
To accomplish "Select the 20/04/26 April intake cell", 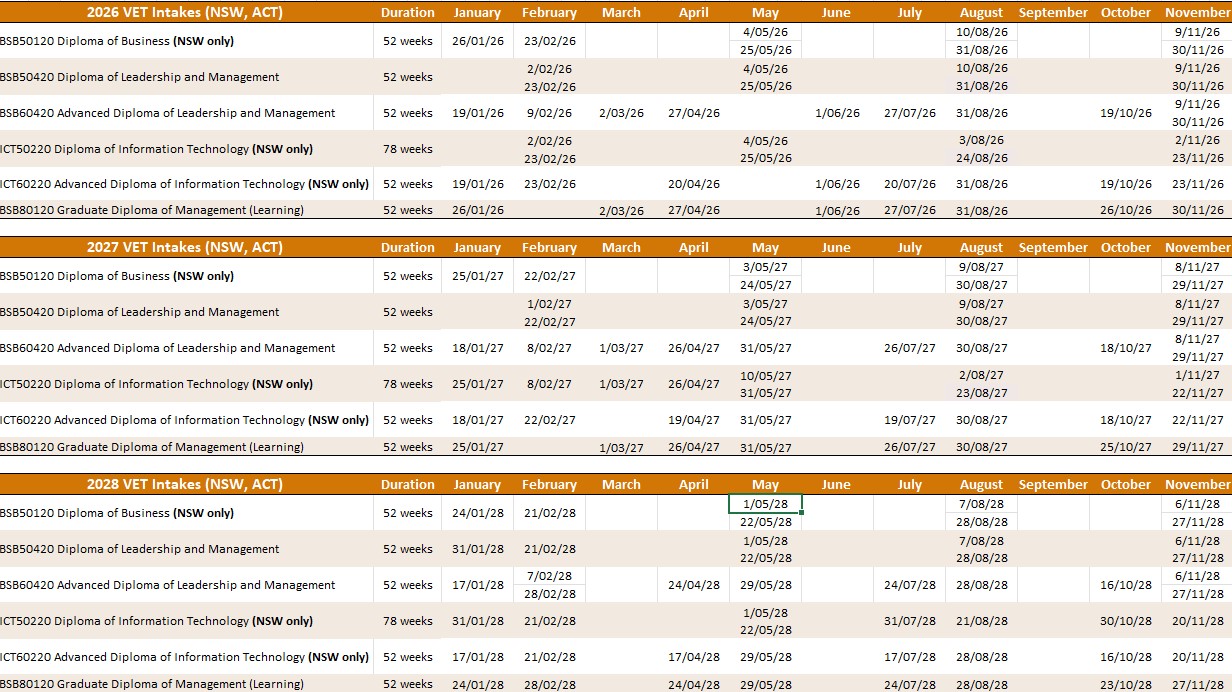I will 693,184.
